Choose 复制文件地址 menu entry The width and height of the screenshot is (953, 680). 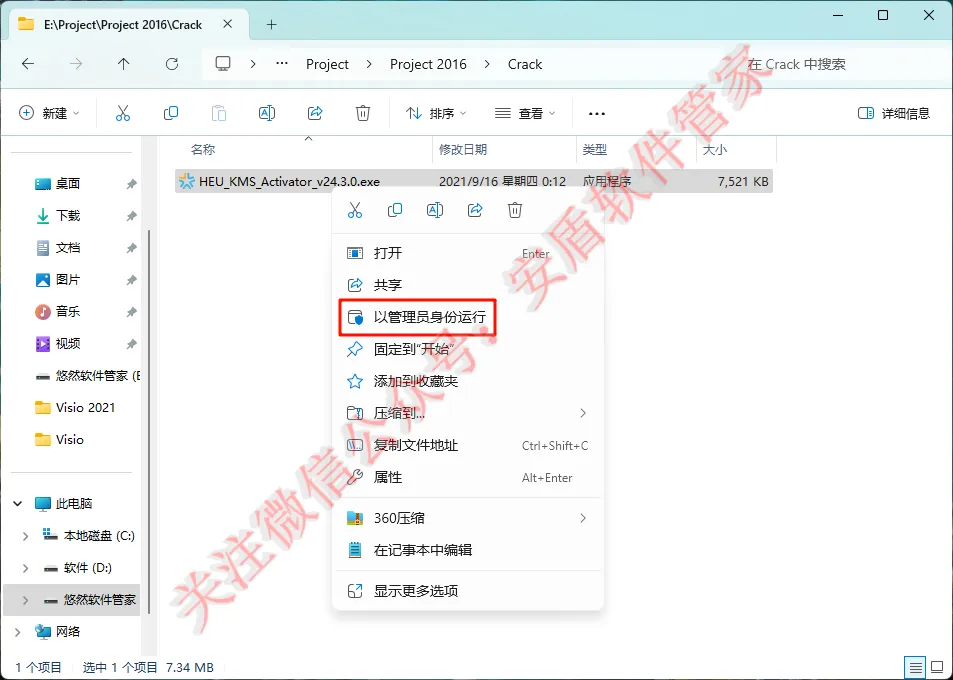468,445
